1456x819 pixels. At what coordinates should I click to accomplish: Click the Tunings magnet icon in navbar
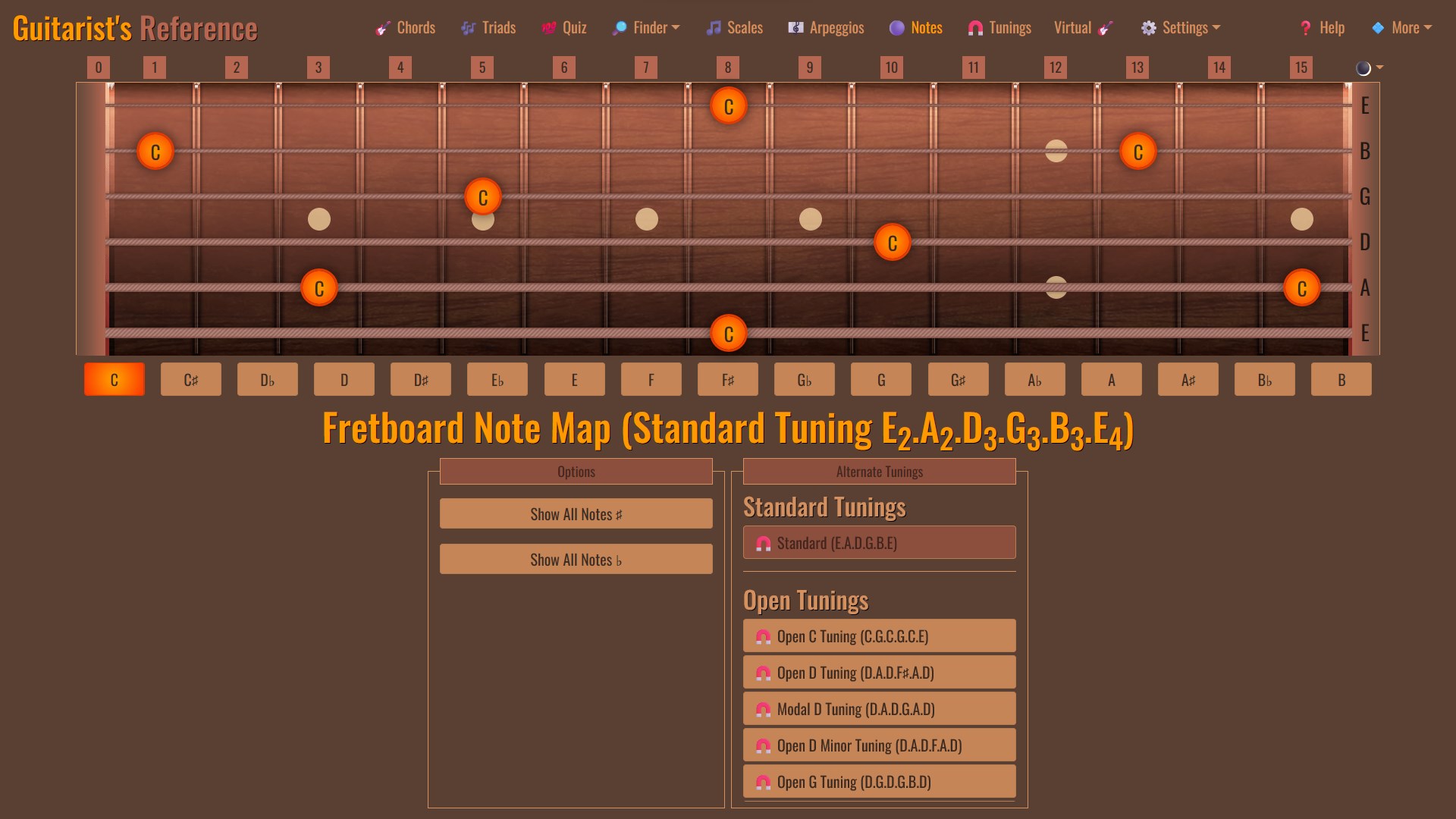[x=975, y=28]
